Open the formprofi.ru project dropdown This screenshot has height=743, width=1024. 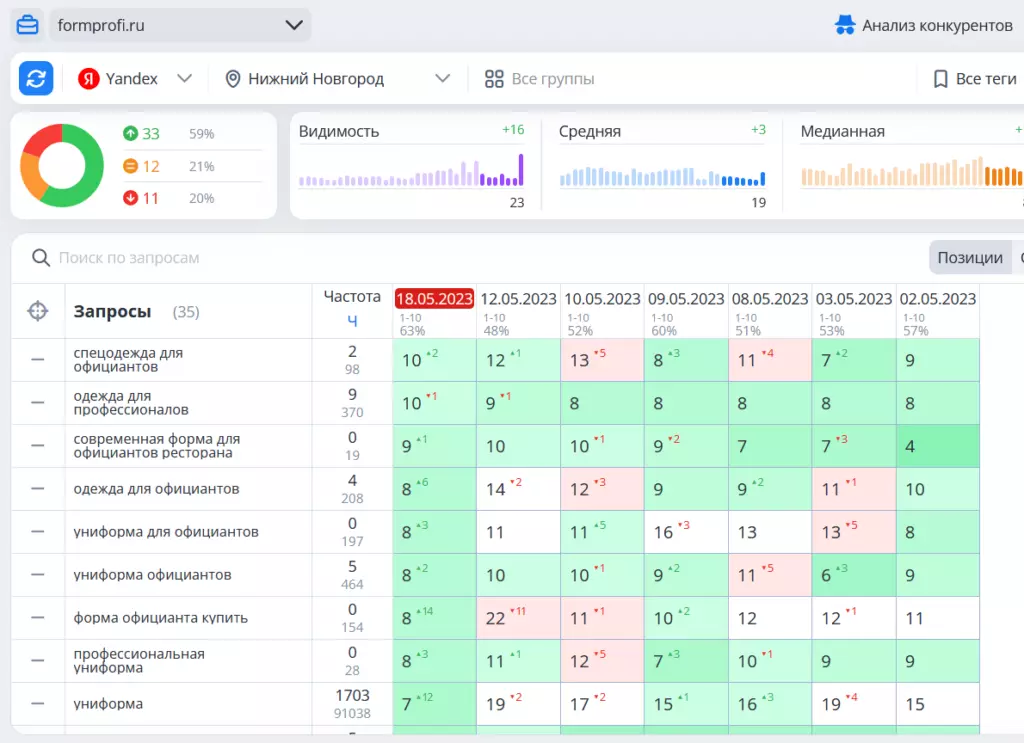[180, 25]
